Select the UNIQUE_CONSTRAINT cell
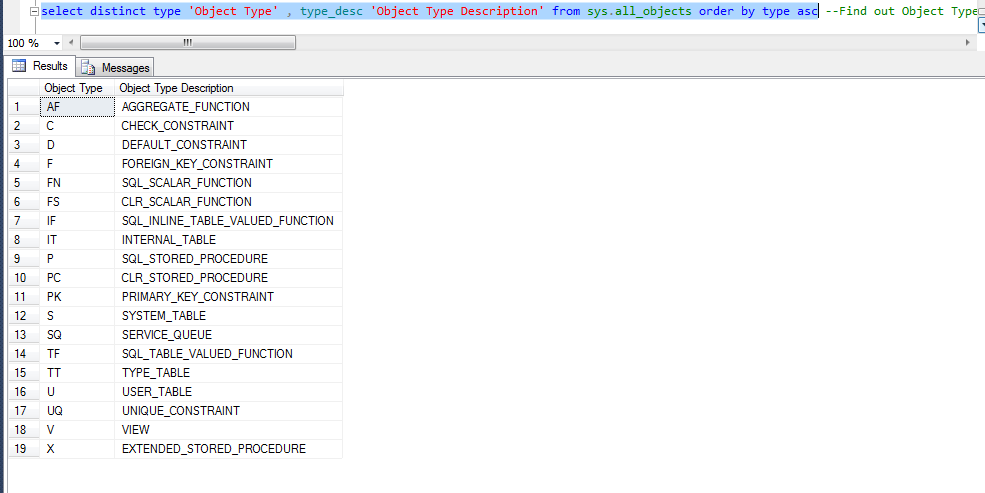The image size is (985, 493). [x=229, y=411]
